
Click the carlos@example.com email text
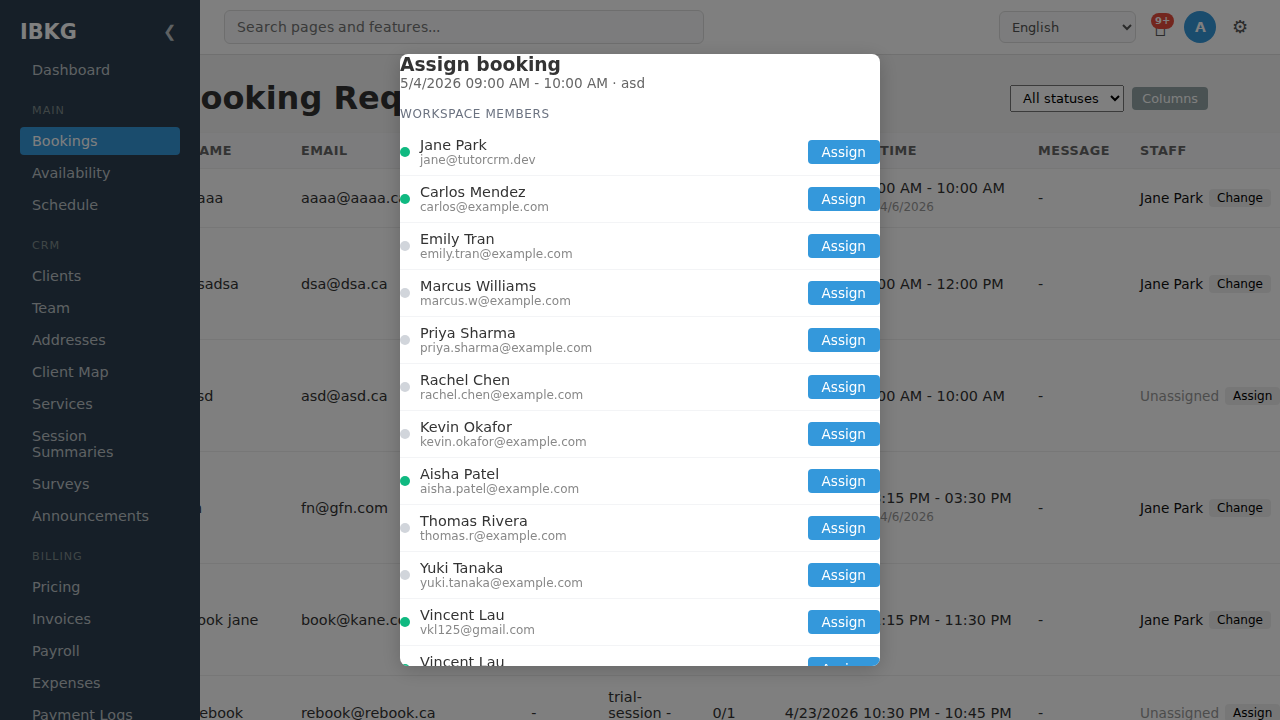(x=484, y=207)
